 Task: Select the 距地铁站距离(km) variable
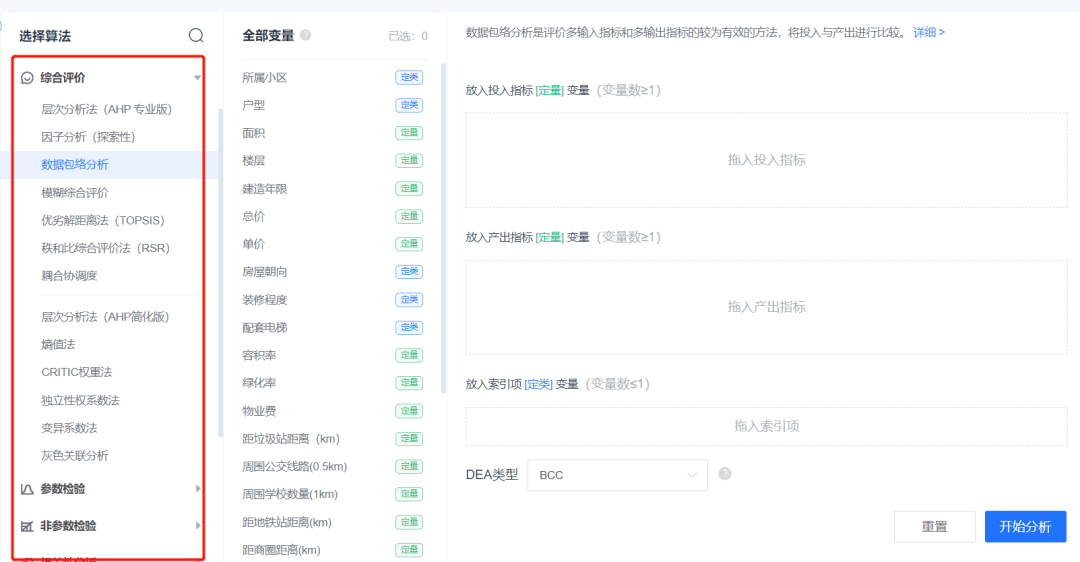pyautogui.click(x=287, y=522)
